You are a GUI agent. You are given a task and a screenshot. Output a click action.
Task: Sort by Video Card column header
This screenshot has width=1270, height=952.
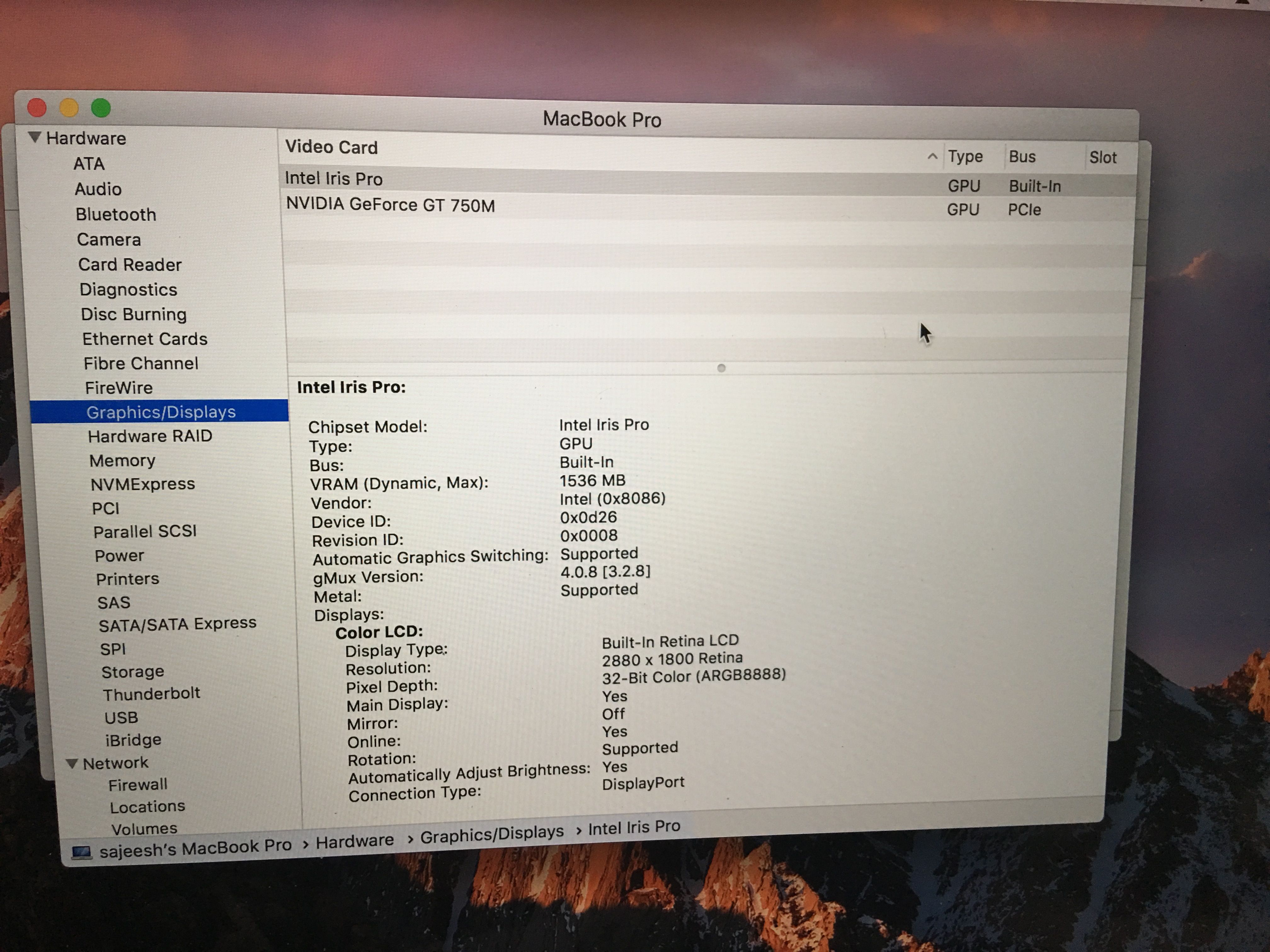(332, 147)
